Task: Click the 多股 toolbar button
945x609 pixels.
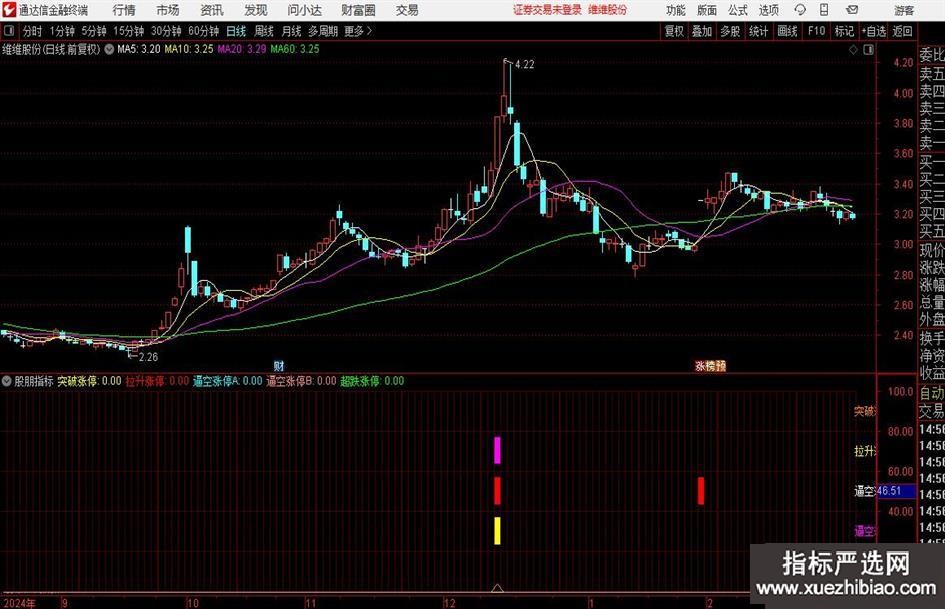Action: click(730, 31)
